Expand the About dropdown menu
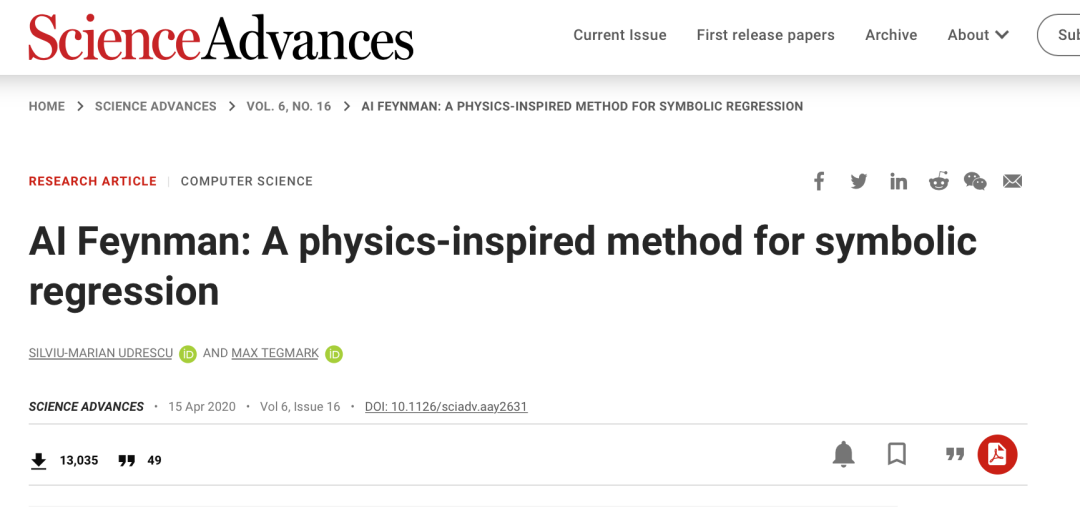This screenshot has height=507, width=1080. click(x=978, y=35)
